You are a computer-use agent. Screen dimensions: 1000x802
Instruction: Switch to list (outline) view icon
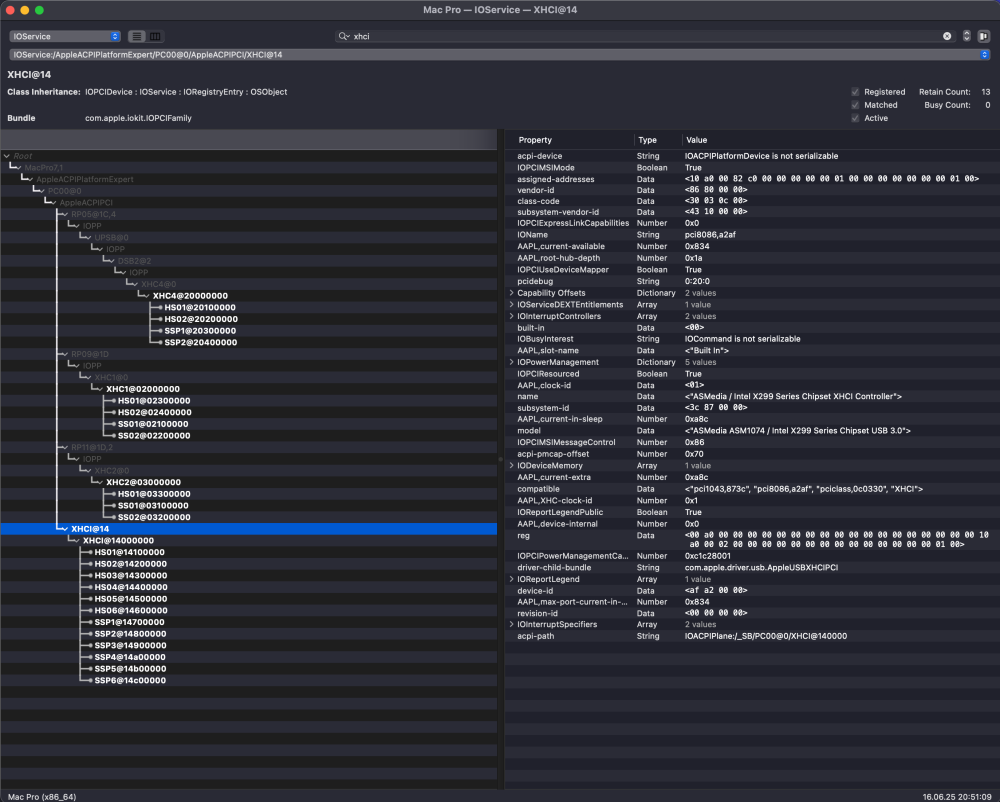click(x=136, y=36)
